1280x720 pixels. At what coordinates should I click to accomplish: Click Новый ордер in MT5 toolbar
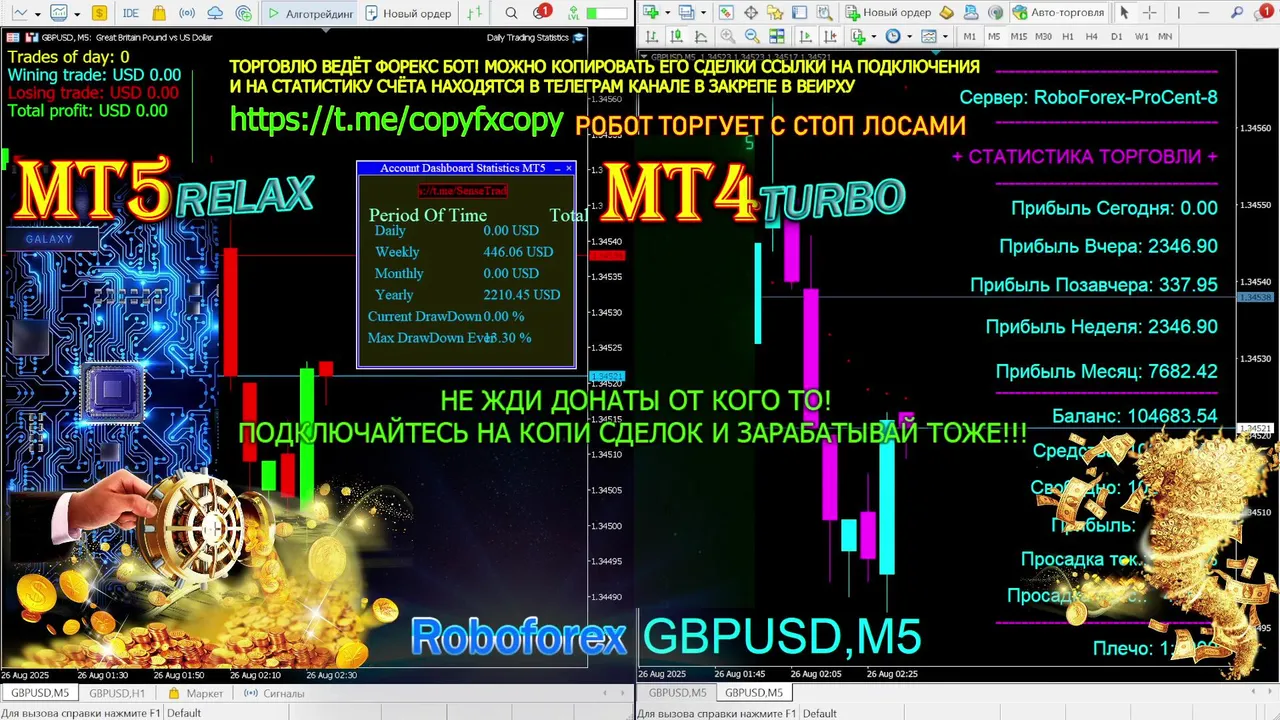pos(408,13)
